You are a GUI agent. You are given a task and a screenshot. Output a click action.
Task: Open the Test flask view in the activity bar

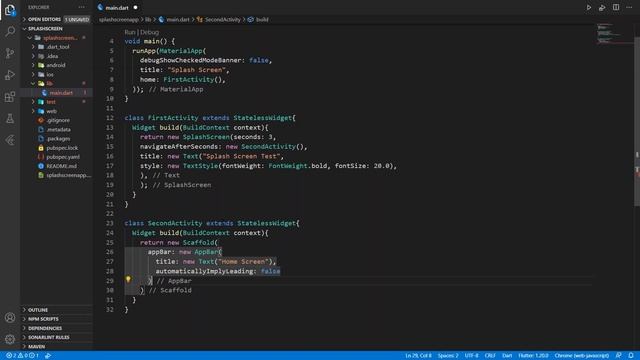pos(10,118)
